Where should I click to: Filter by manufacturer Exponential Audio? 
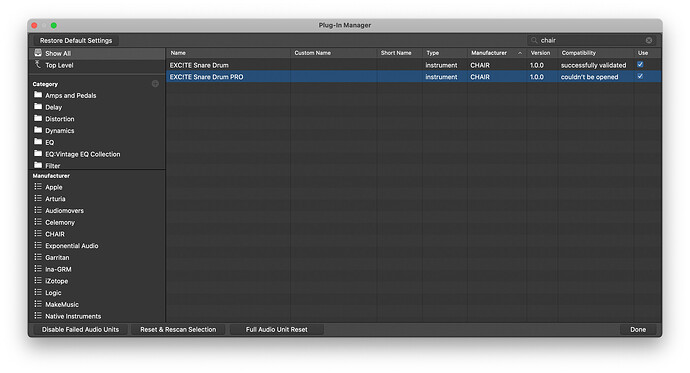97,246
